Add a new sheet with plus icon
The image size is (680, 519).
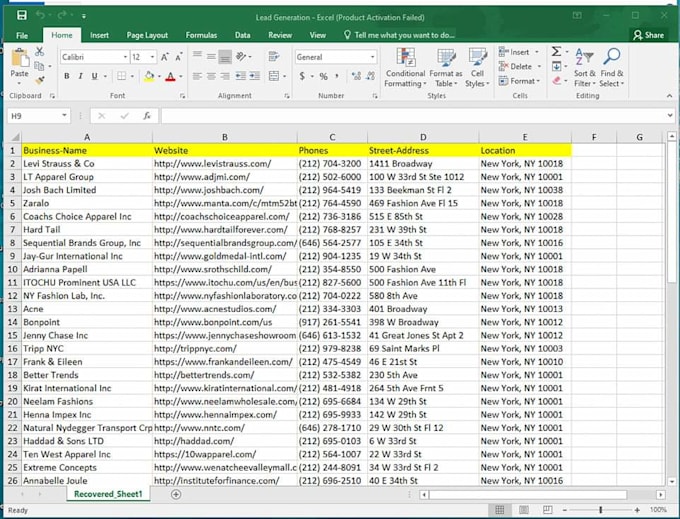(176, 494)
